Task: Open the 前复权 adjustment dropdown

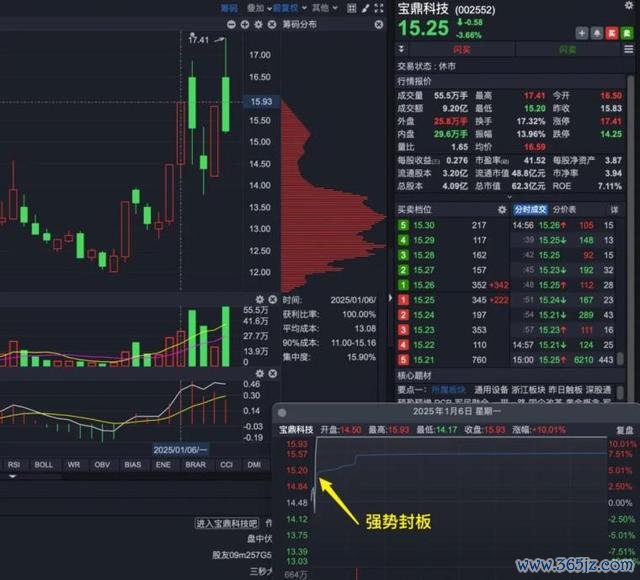Action: pyautogui.click(x=290, y=8)
